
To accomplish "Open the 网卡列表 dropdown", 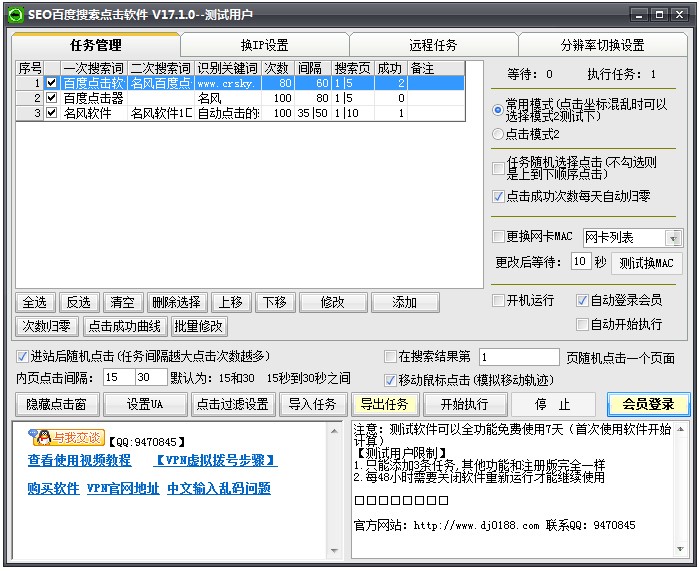I will coord(673,238).
